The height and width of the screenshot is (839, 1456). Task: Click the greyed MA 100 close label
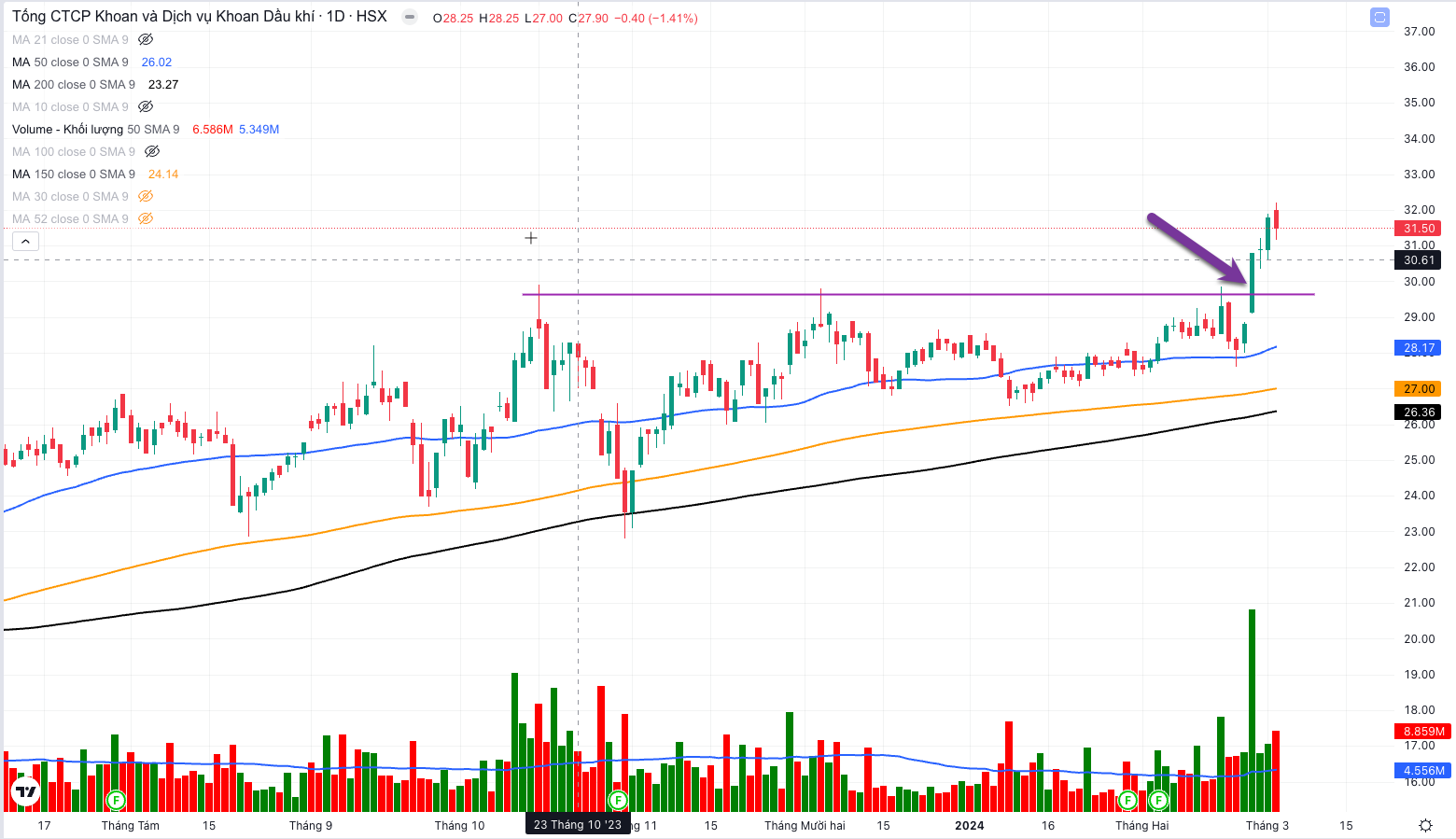point(74,151)
